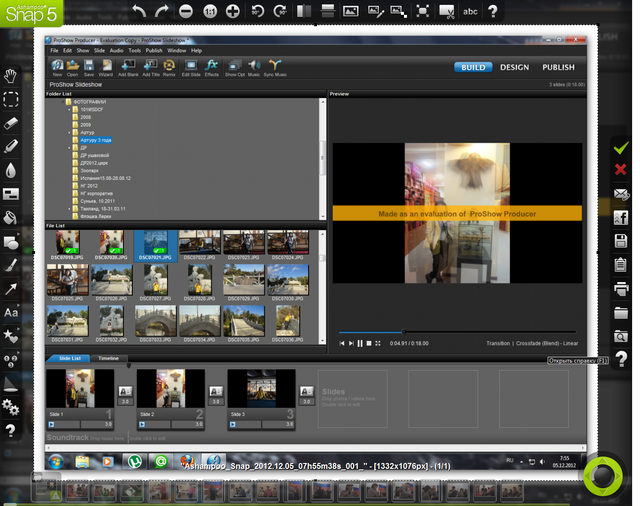Redo the last undone edit
The image size is (640, 506).
pyautogui.click(x=162, y=11)
